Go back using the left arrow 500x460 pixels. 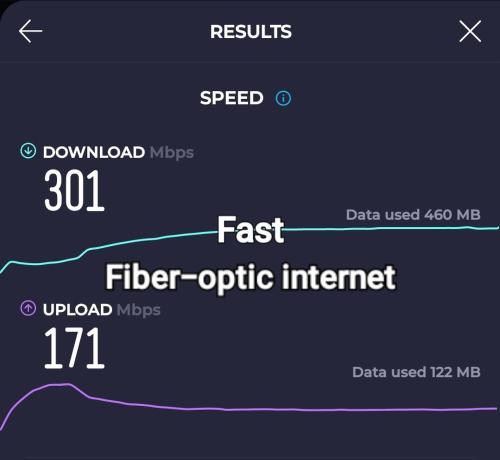[30, 31]
